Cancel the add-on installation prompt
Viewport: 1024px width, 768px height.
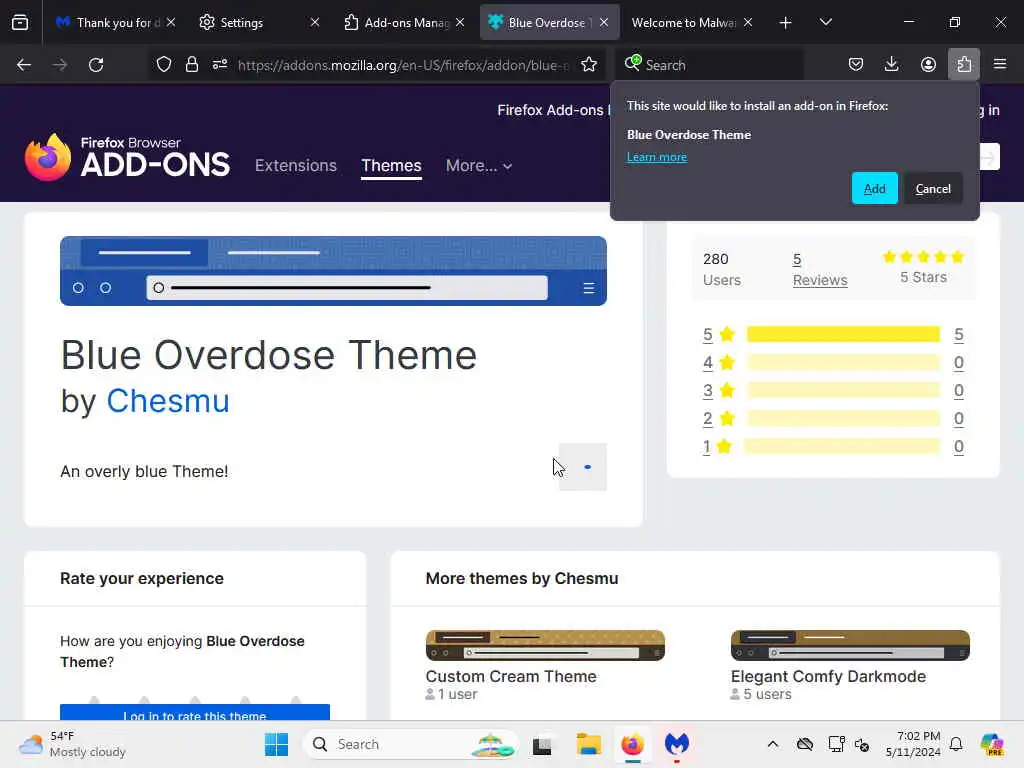(x=933, y=189)
